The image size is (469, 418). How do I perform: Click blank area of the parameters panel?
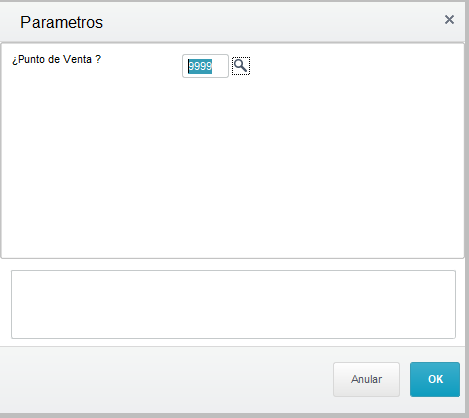[x=233, y=167]
